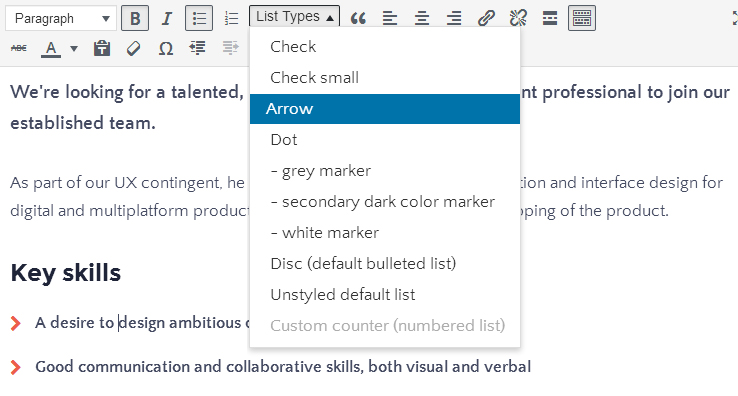Choose the Check list type
Viewport: 738px width, 396px height.
[x=385, y=47]
